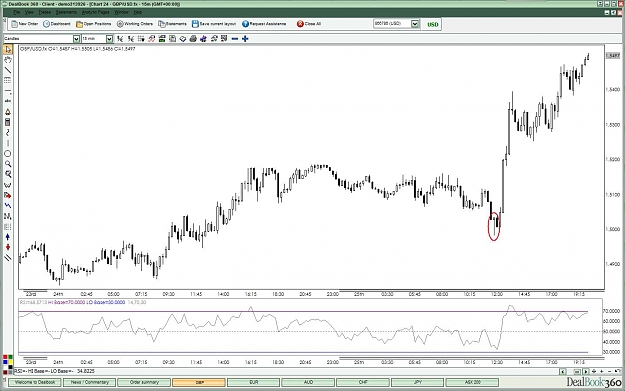The width and height of the screenshot is (625, 391).
Task: Open the Trades menu
Action: point(44,12)
